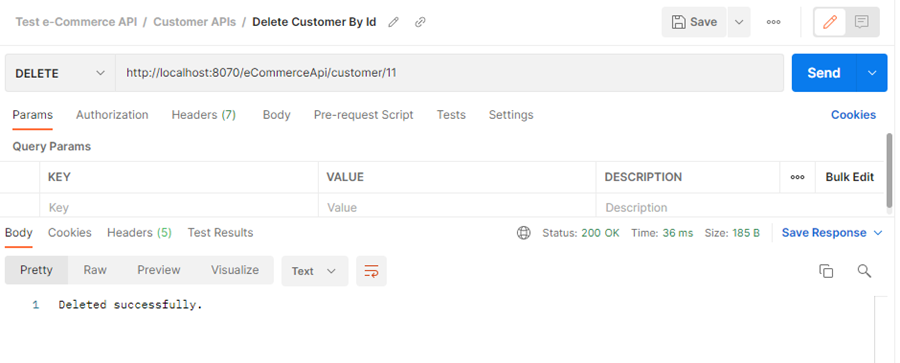Screen dimensions: 900x363
Task: Open response Headers (5) tab
Action: point(139,233)
